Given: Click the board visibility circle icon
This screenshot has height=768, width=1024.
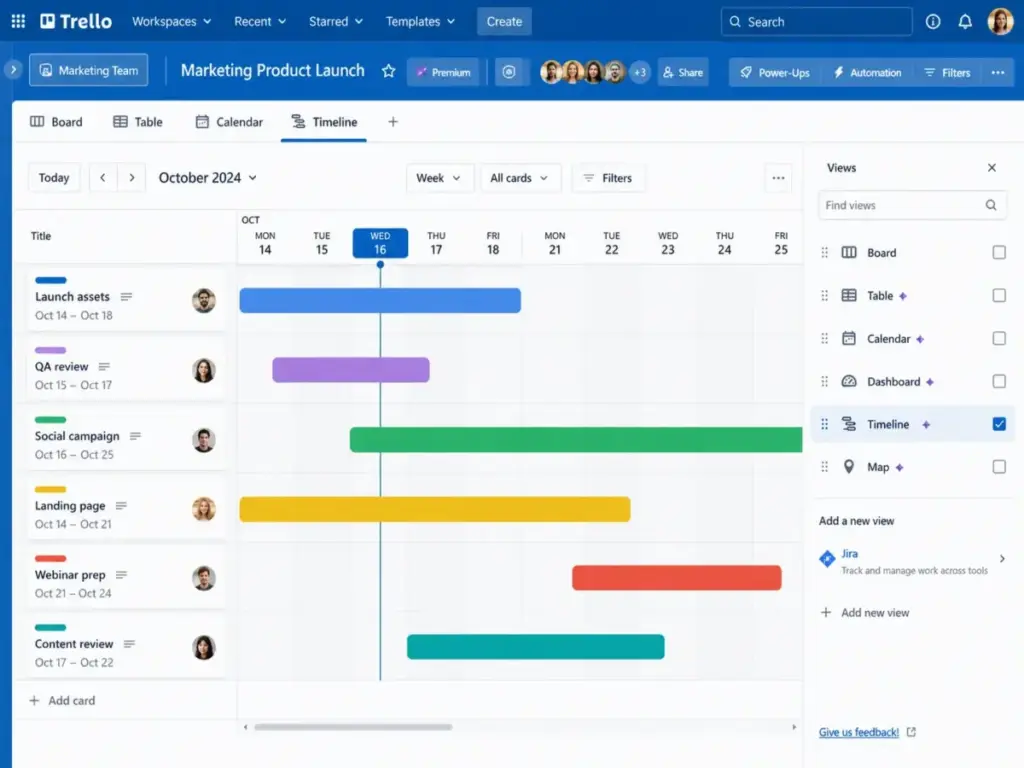Looking at the screenshot, I should point(509,72).
